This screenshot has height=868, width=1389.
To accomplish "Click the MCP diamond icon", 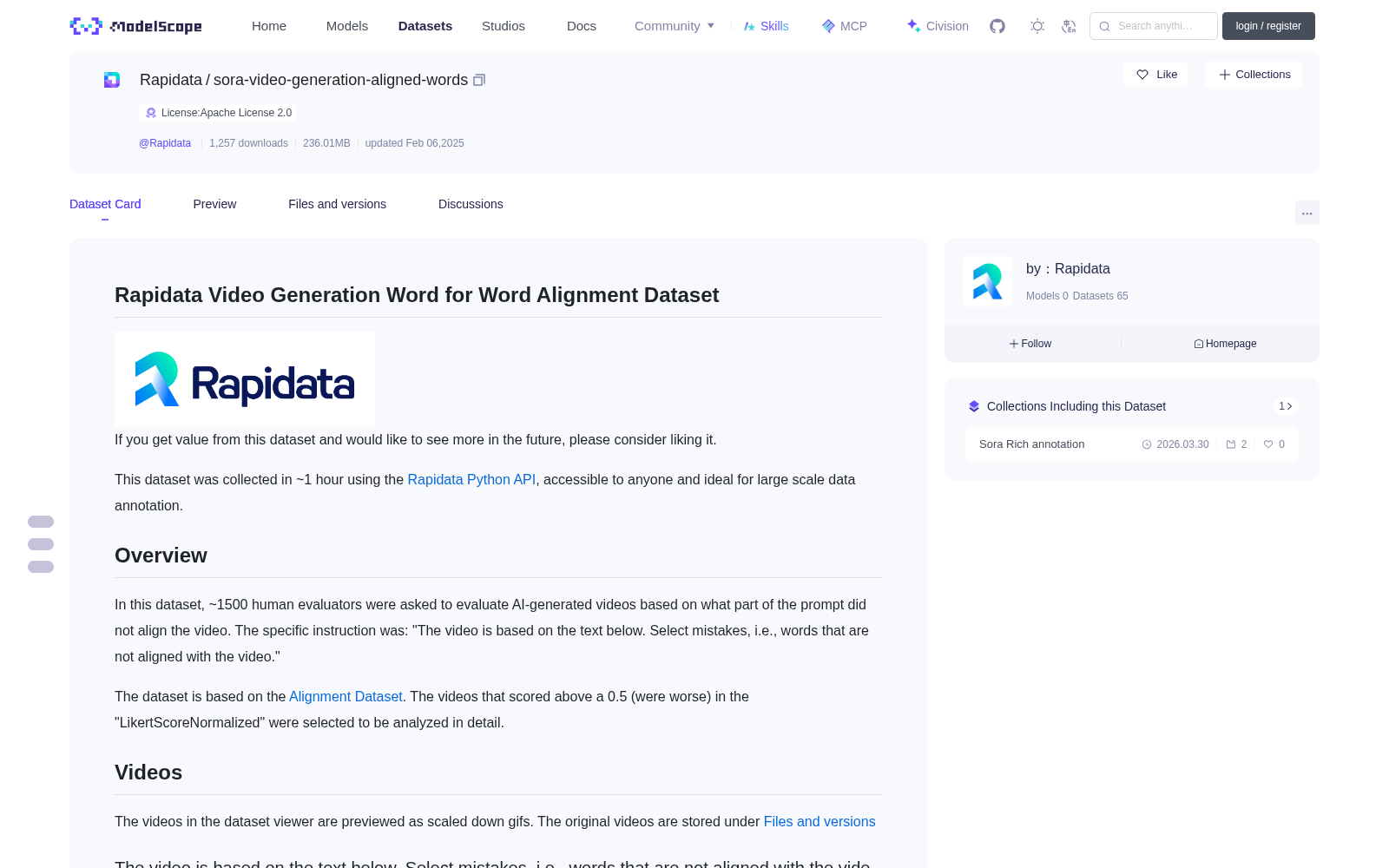I will click(828, 26).
